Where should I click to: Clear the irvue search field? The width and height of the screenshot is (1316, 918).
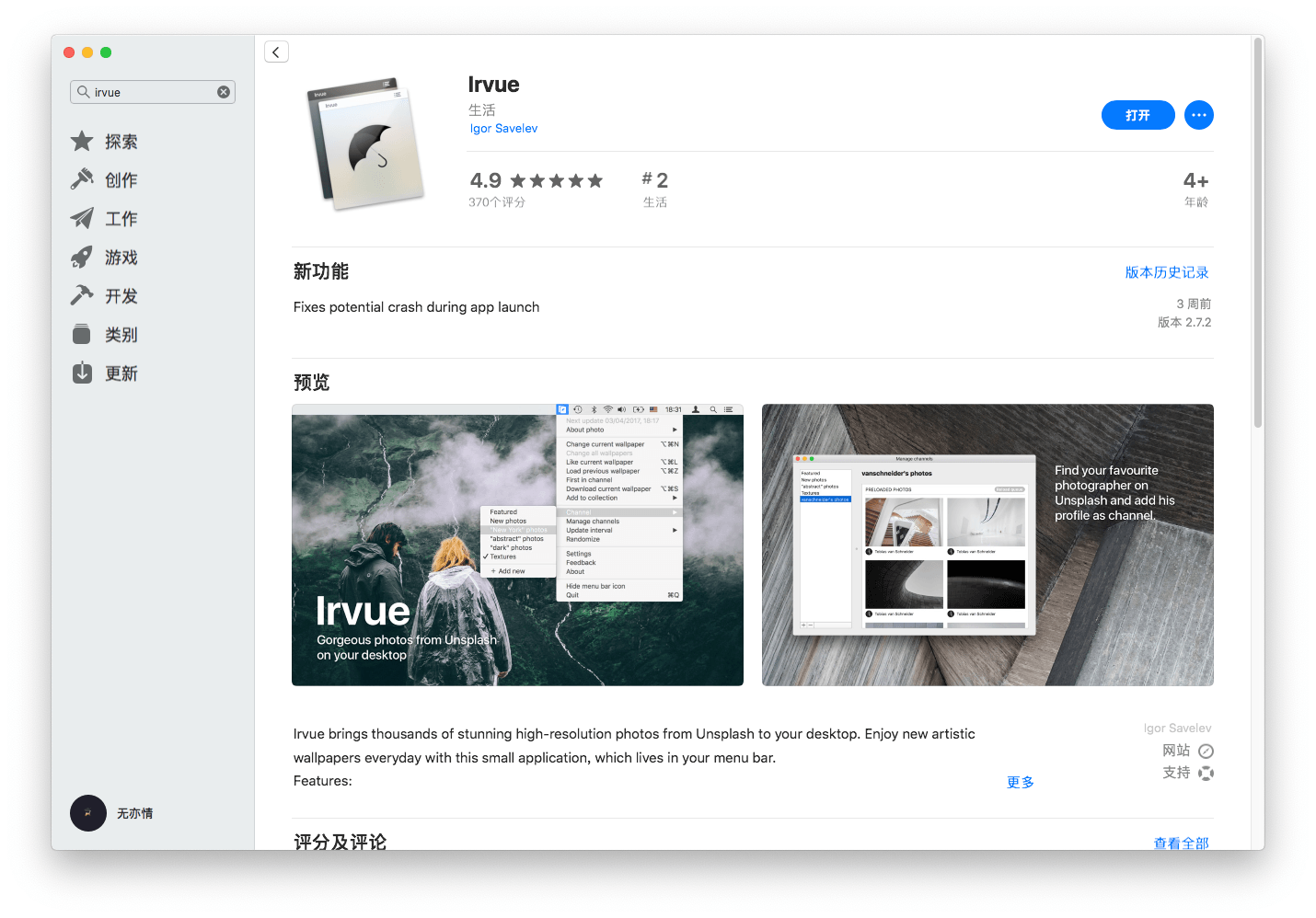[223, 92]
